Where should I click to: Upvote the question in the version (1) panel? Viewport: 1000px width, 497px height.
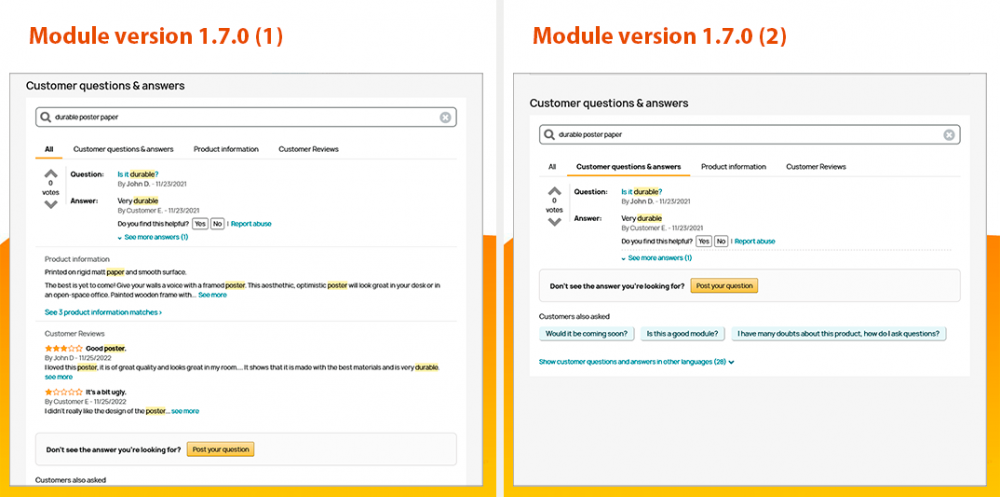[x=50, y=174]
